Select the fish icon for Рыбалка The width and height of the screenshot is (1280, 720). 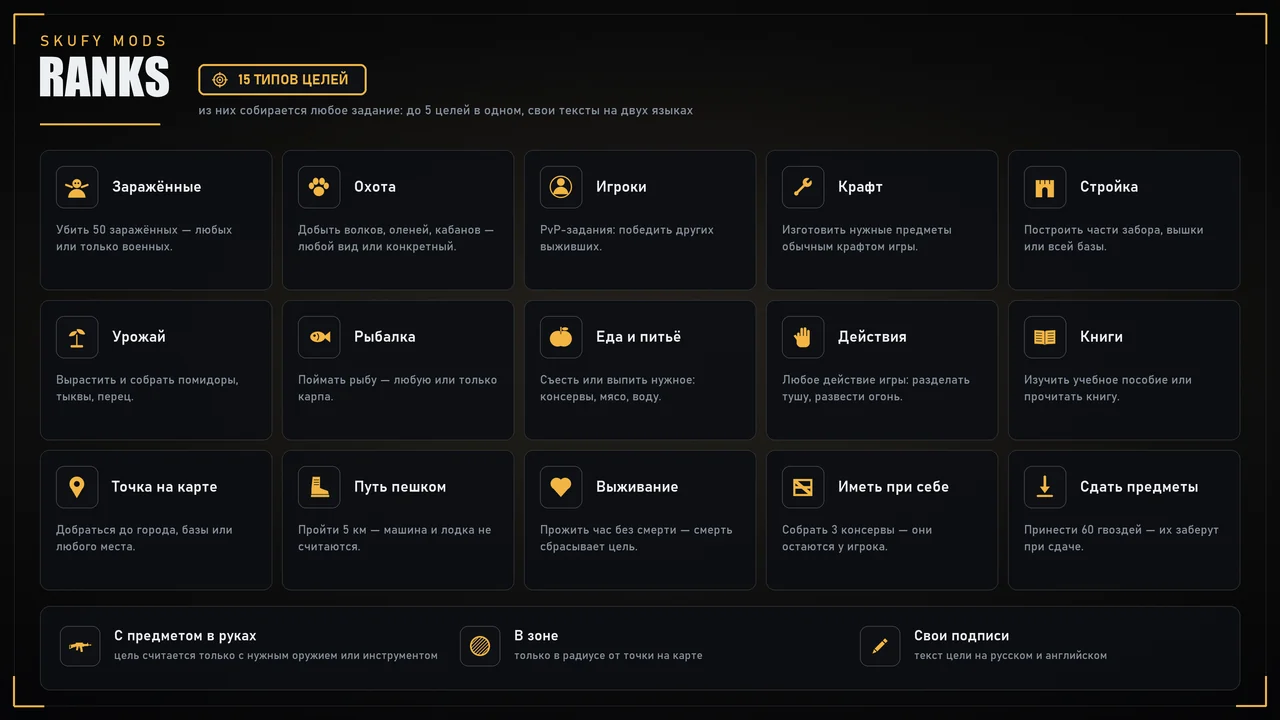click(319, 337)
